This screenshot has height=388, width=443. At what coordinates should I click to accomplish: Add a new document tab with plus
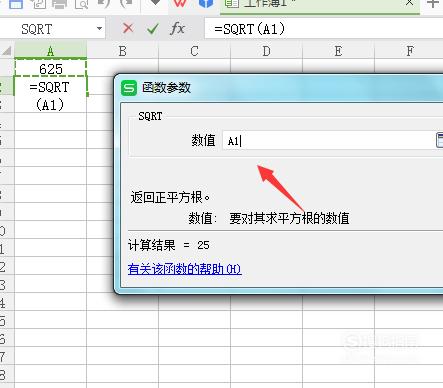point(433,3)
